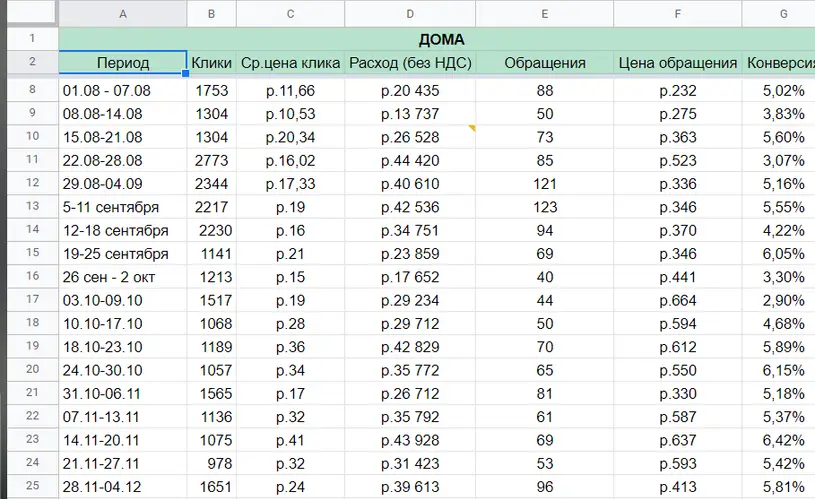Viewport: 815px width, 499px height.
Task: Select period cell 19-25 сентября
Action: point(123,254)
